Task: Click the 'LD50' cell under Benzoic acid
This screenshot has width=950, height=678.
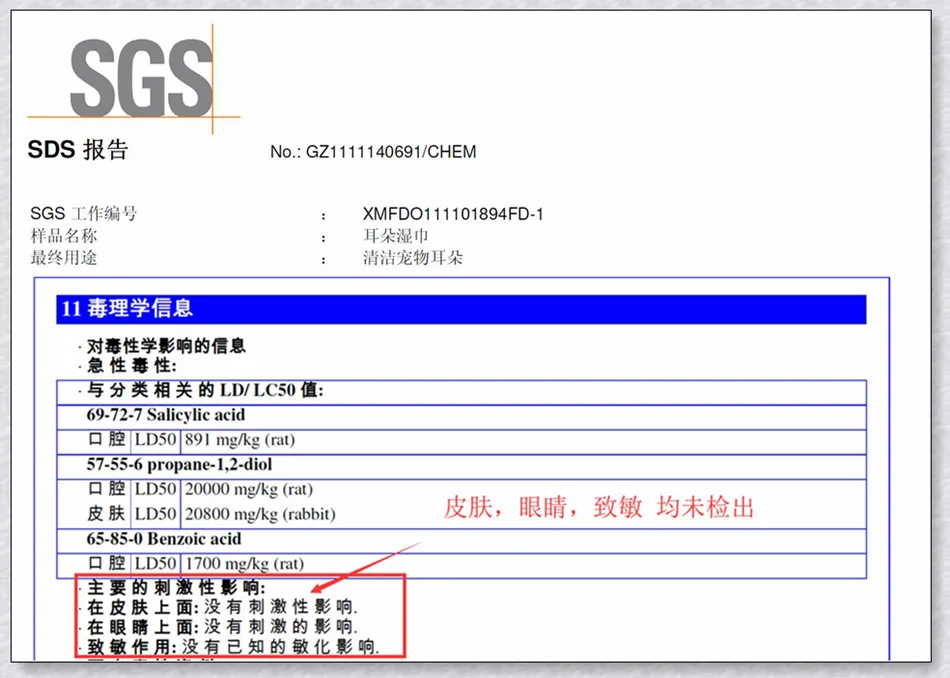Action: (156, 564)
